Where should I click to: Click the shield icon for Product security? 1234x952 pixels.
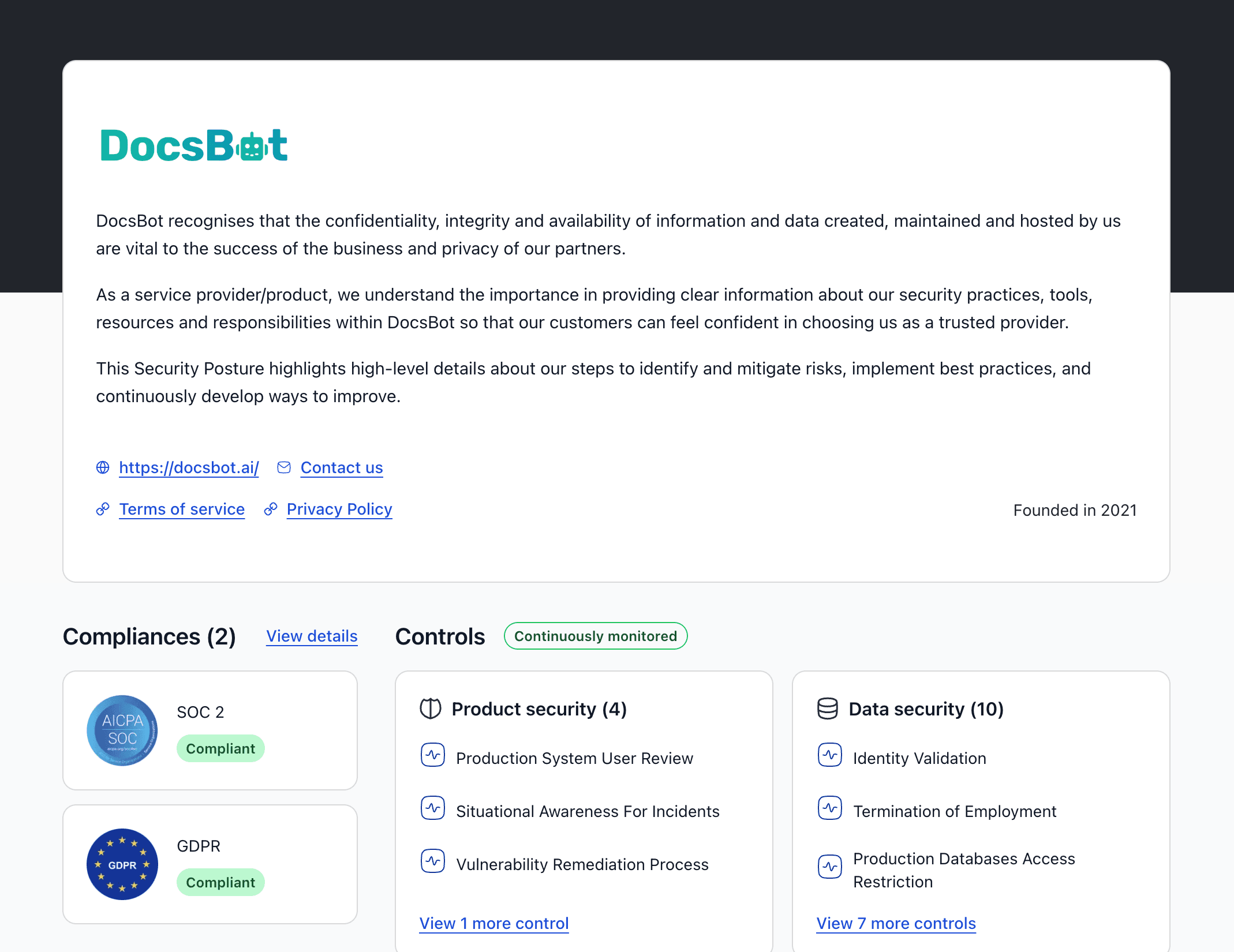(431, 709)
